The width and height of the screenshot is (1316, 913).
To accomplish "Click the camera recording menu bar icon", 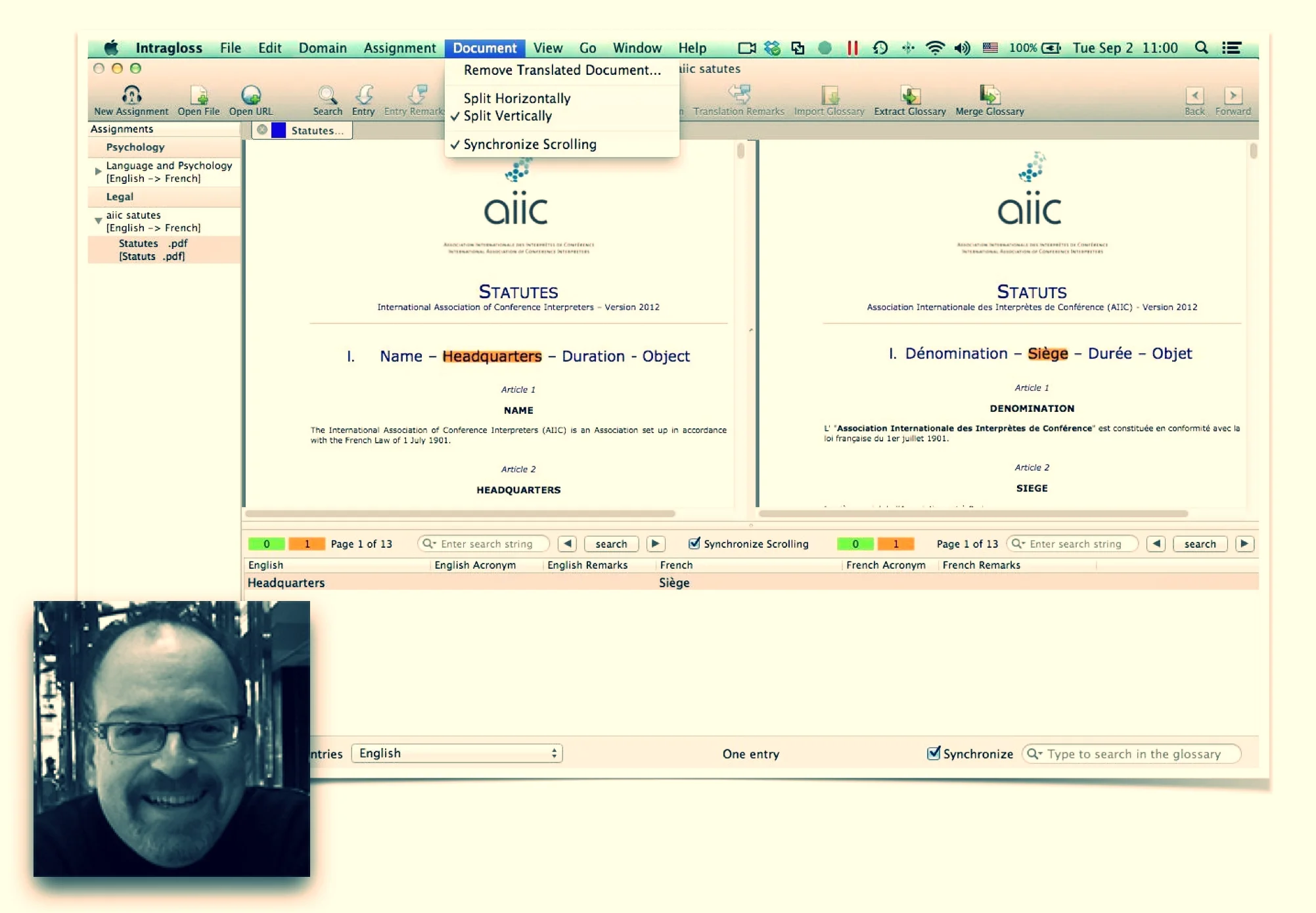I will (746, 48).
